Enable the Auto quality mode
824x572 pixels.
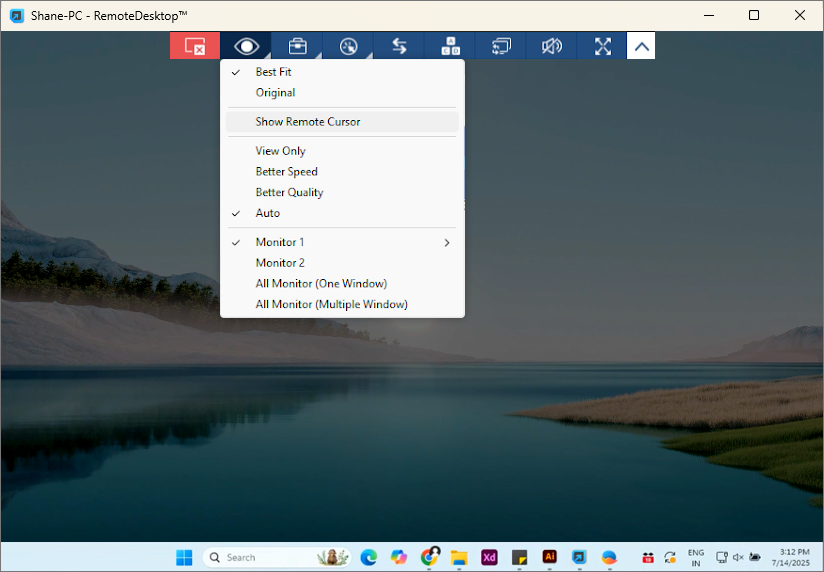[267, 213]
